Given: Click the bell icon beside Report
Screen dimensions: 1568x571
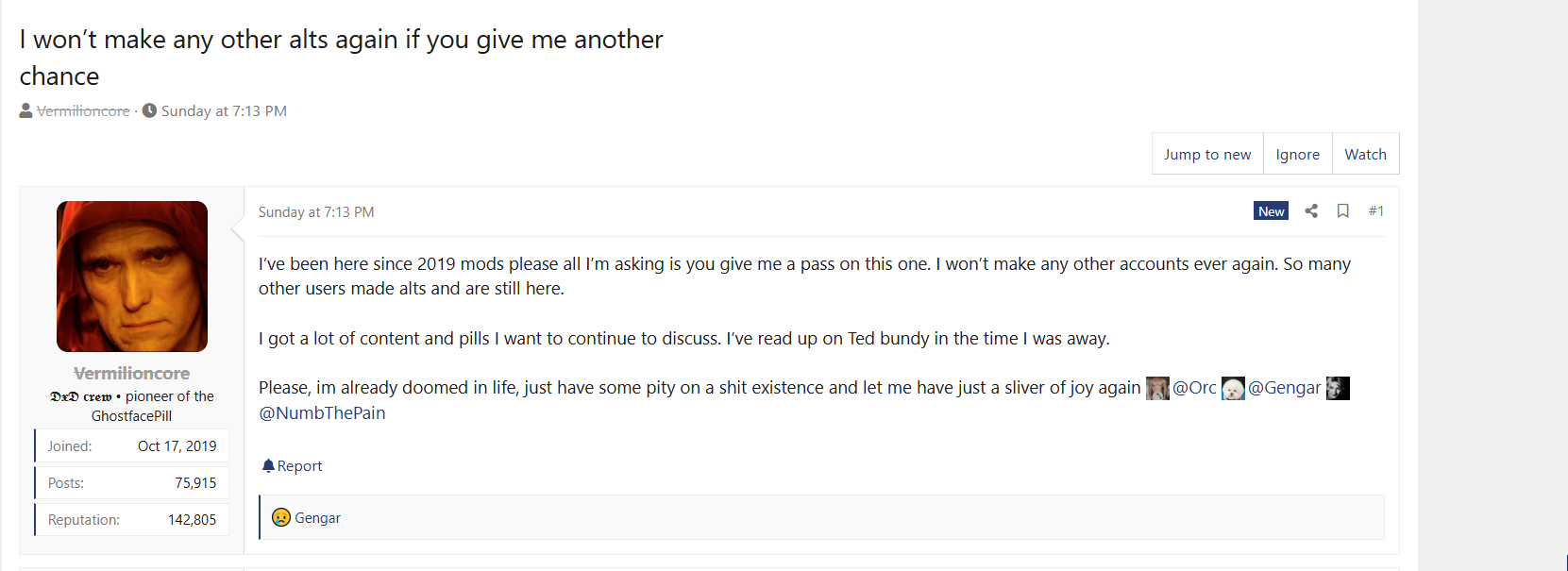Looking at the screenshot, I should [268, 465].
